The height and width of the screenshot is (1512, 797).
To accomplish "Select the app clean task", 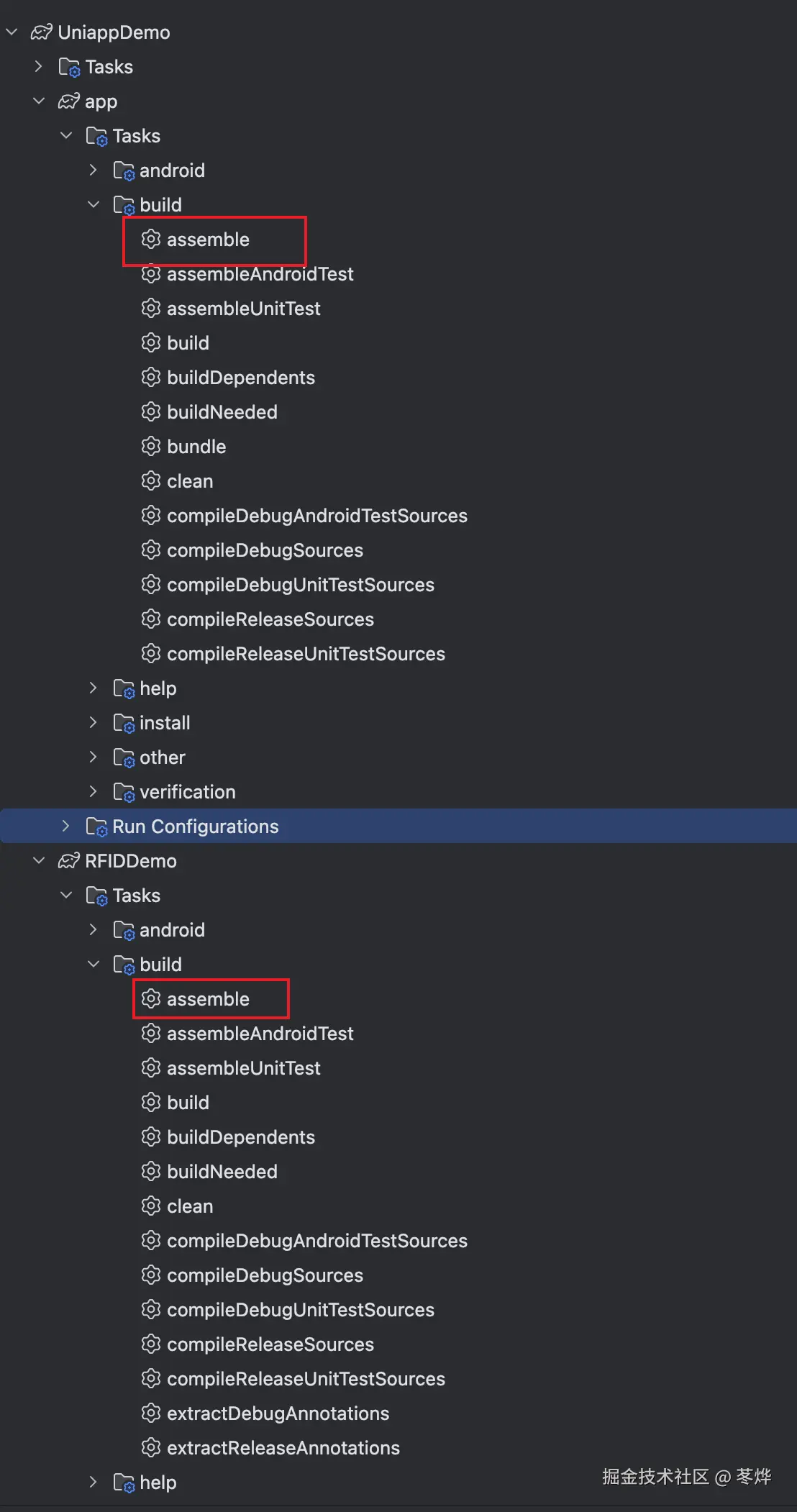I will 190,481.
